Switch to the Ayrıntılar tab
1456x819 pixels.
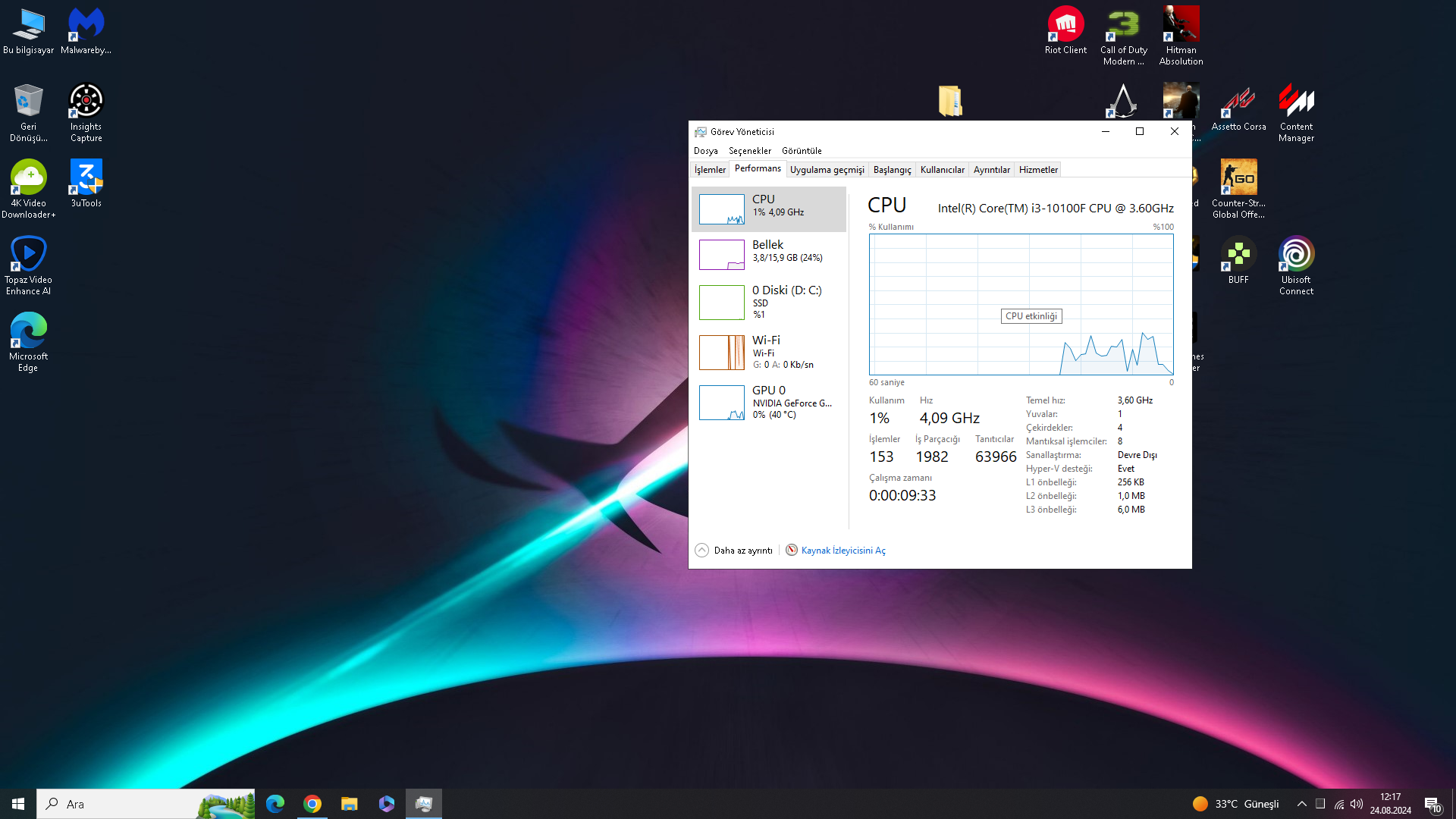click(x=992, y=170)
